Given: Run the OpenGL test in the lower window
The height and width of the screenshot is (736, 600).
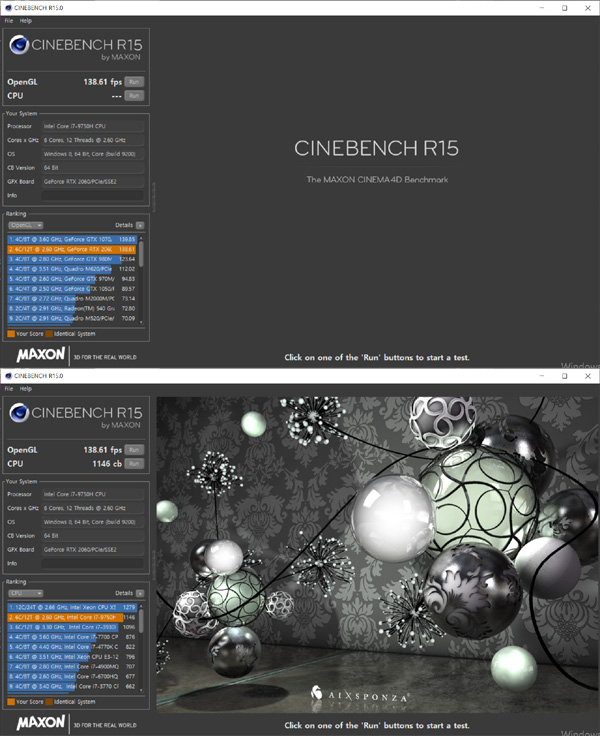Looking at the screenshot, I should pos(134,450).
